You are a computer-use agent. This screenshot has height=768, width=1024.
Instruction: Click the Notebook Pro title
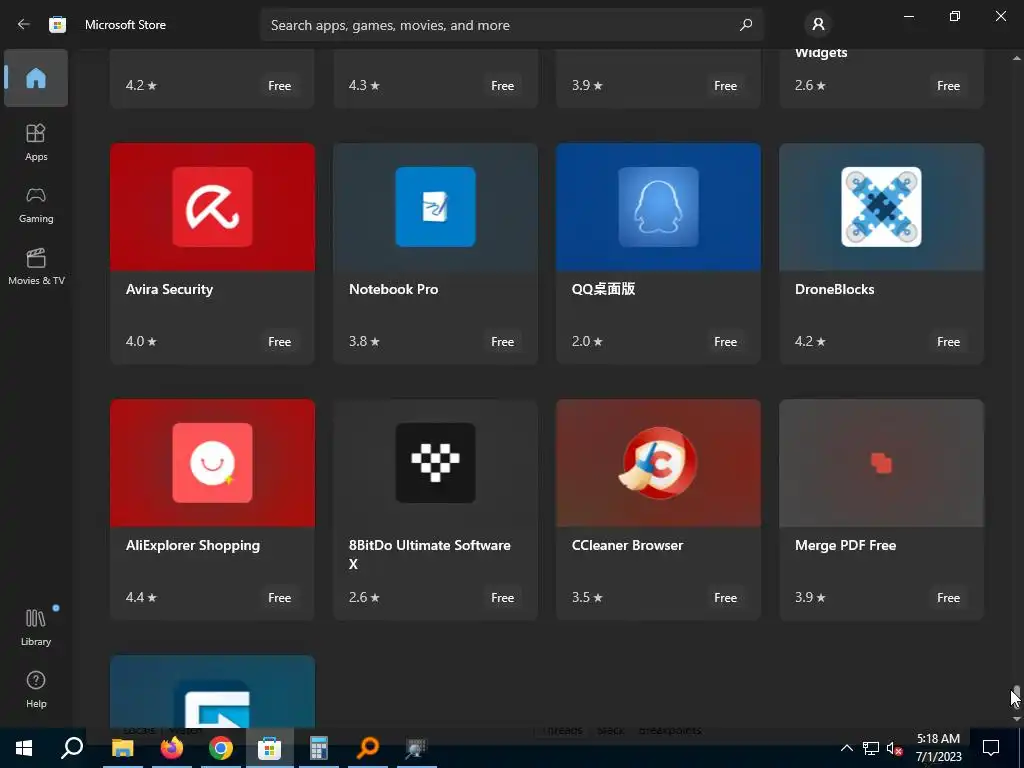(393, 289)
